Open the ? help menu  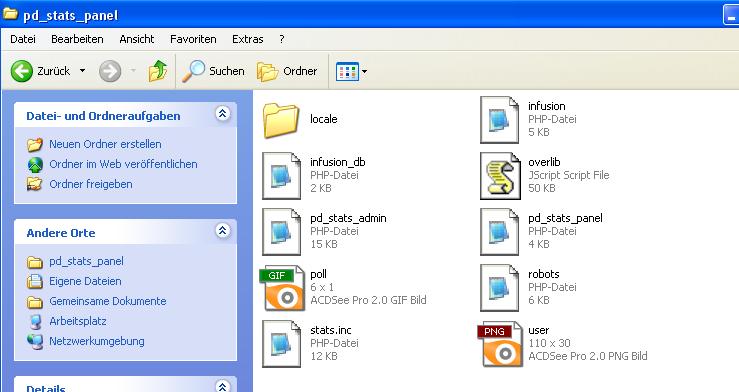(282, 39)
